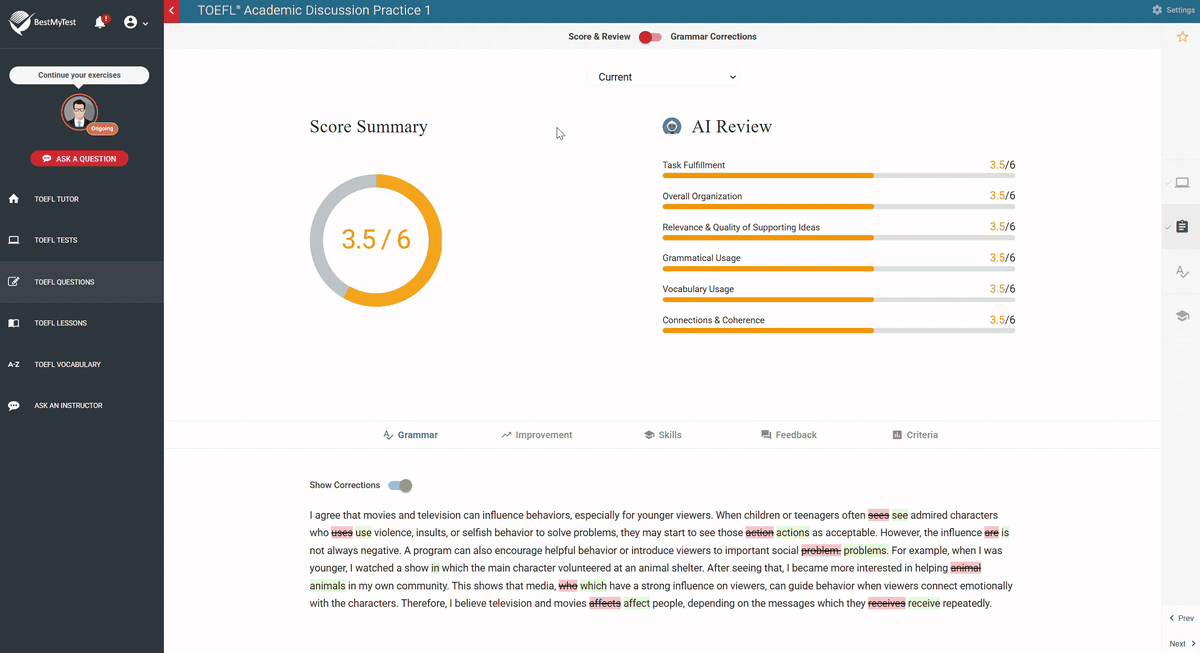
Task: Click the Ask a Question button
Action: coord(79,159)
